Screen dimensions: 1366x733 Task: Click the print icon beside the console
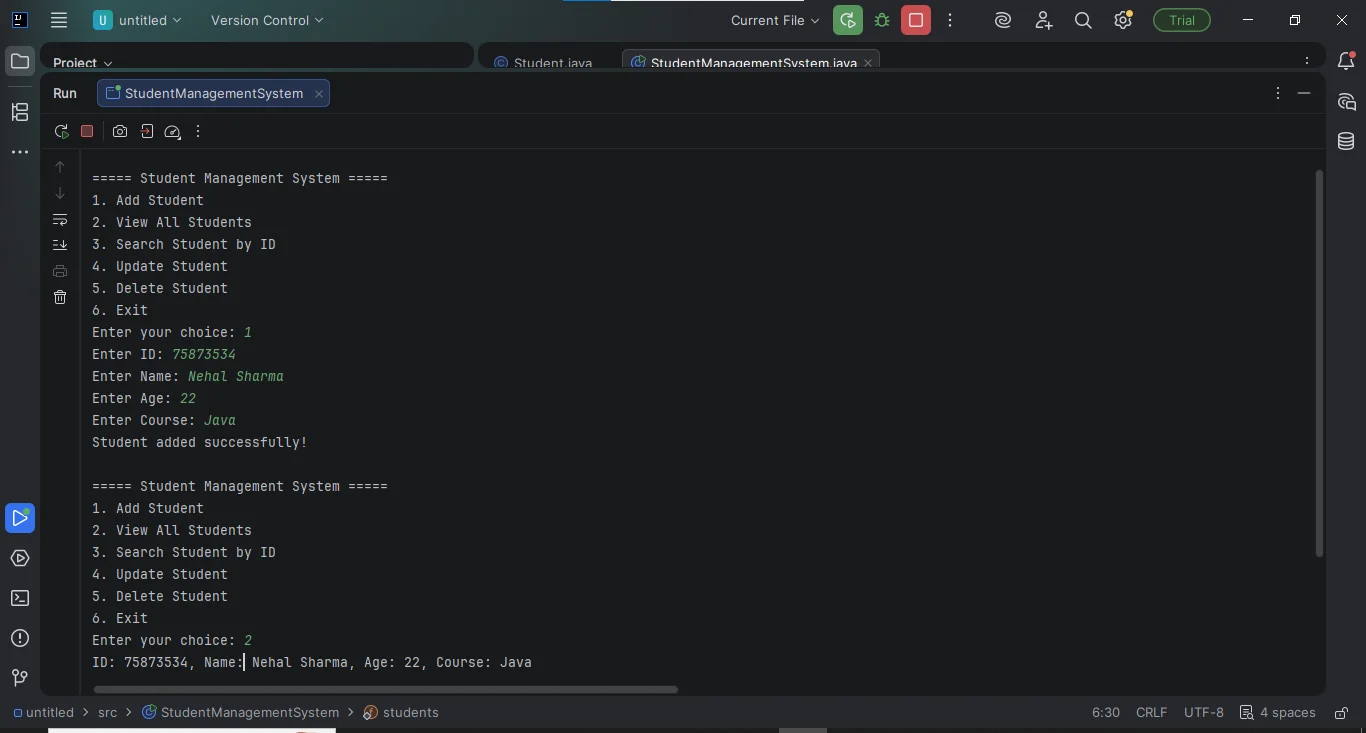click(60, 271)
